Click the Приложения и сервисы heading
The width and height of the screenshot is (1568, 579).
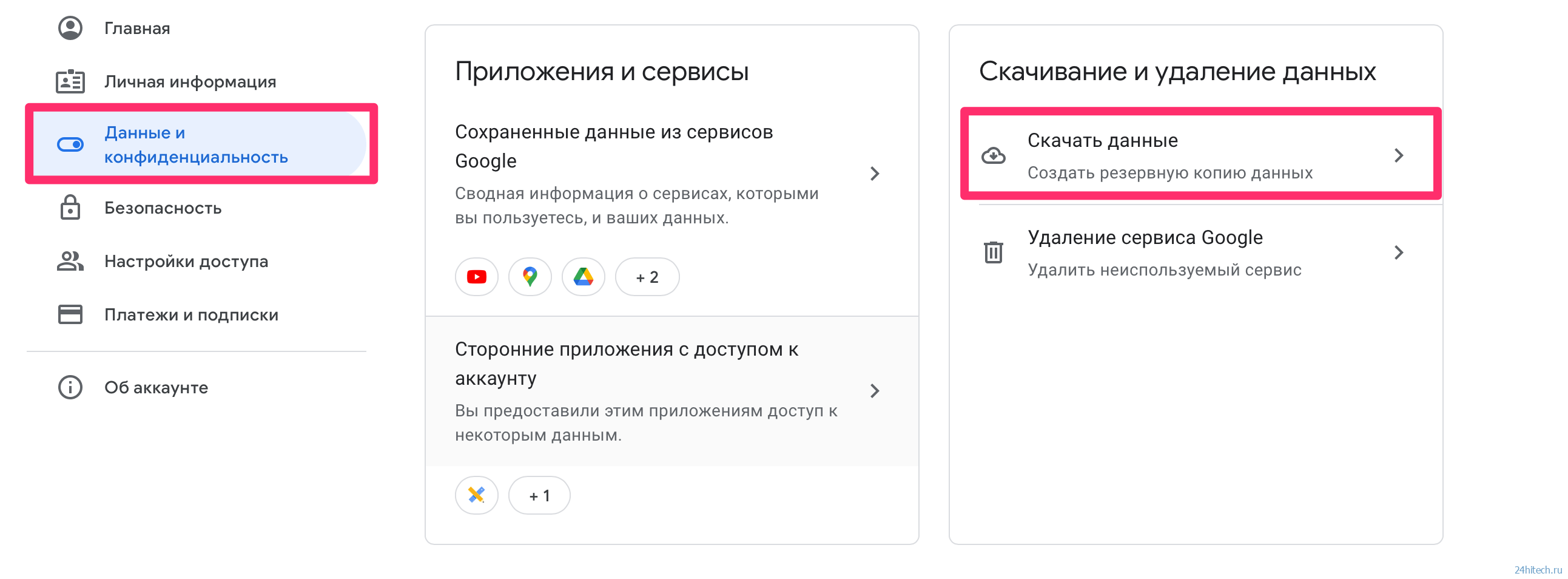601,72
